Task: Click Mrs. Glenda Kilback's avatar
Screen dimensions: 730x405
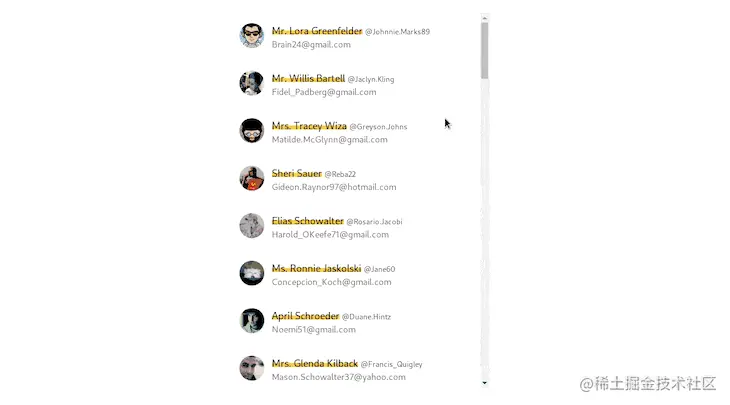Action: (251, 368)
